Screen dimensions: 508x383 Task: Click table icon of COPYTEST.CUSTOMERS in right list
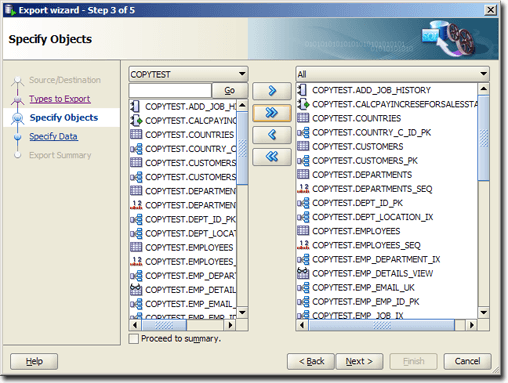303,146
